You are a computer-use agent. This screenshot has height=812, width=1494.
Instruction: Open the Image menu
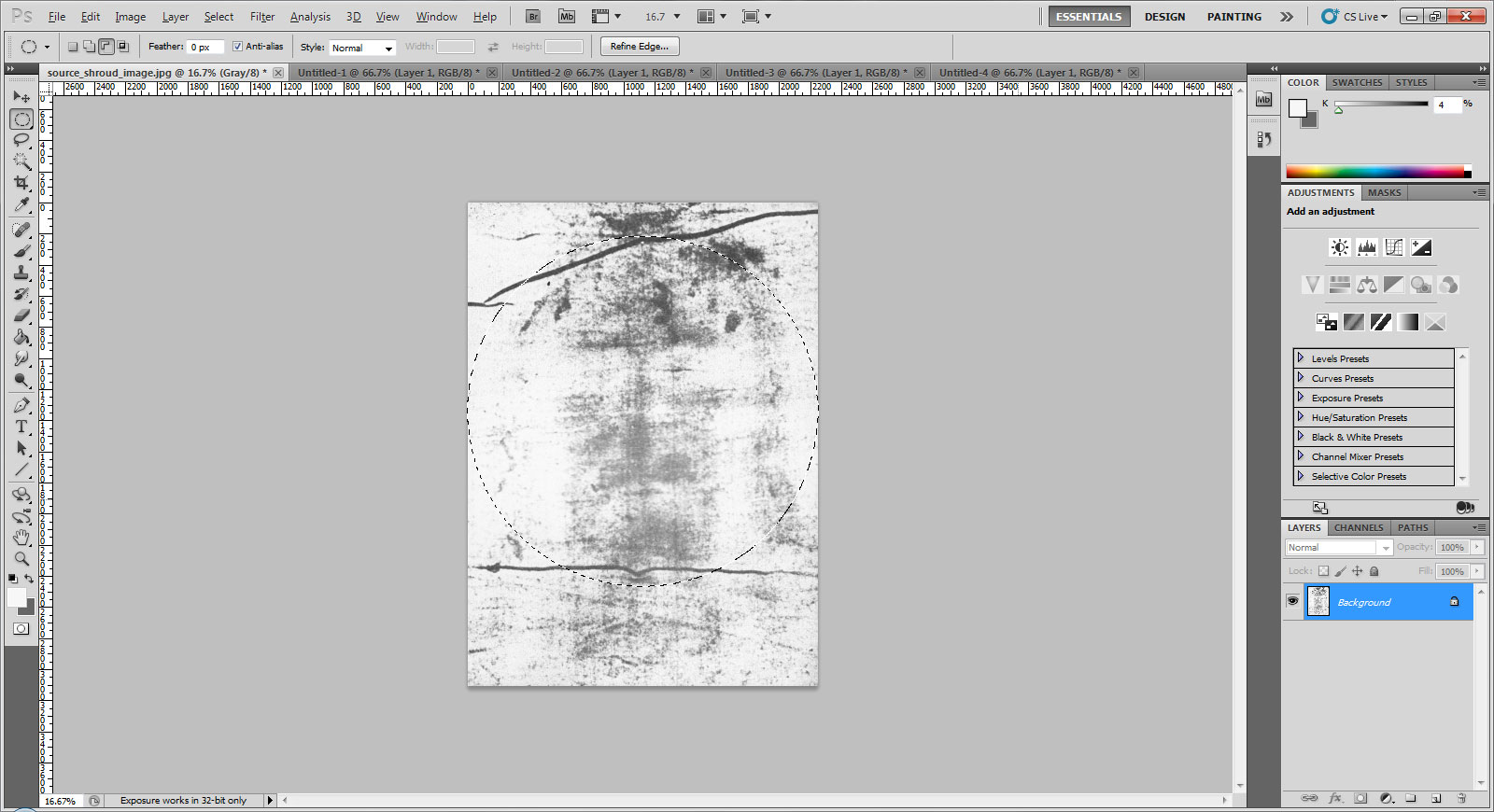pos(130,17)
